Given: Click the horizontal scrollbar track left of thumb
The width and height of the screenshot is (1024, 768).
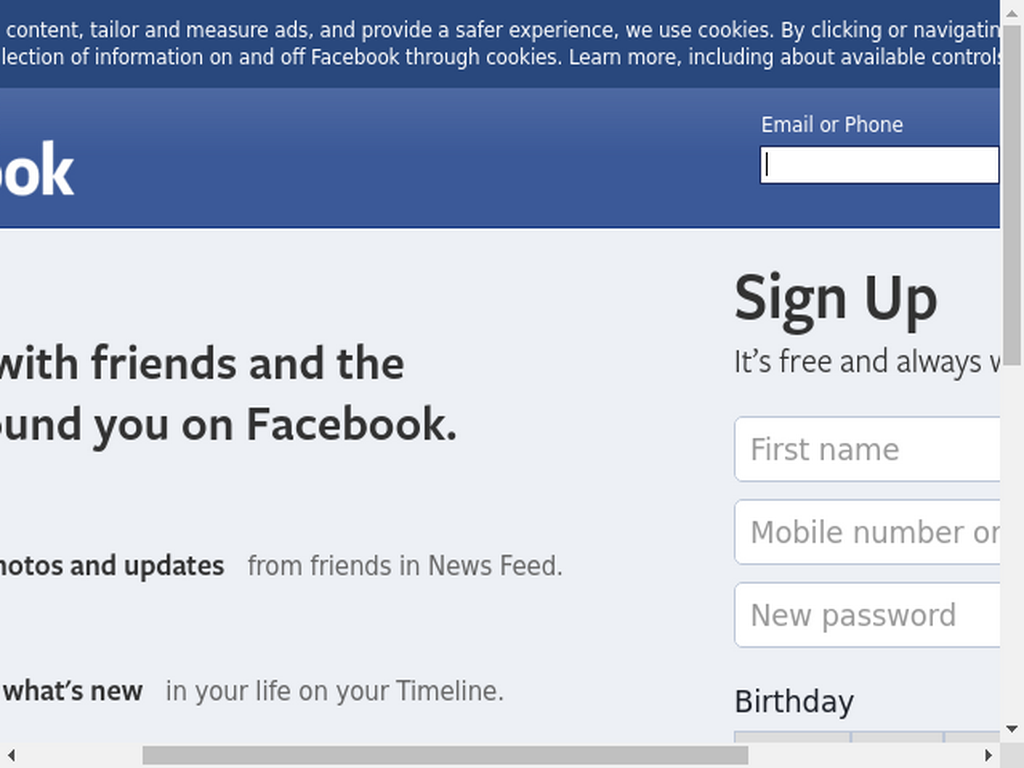Looking at the screenshot, I should [x=83, y=755].
